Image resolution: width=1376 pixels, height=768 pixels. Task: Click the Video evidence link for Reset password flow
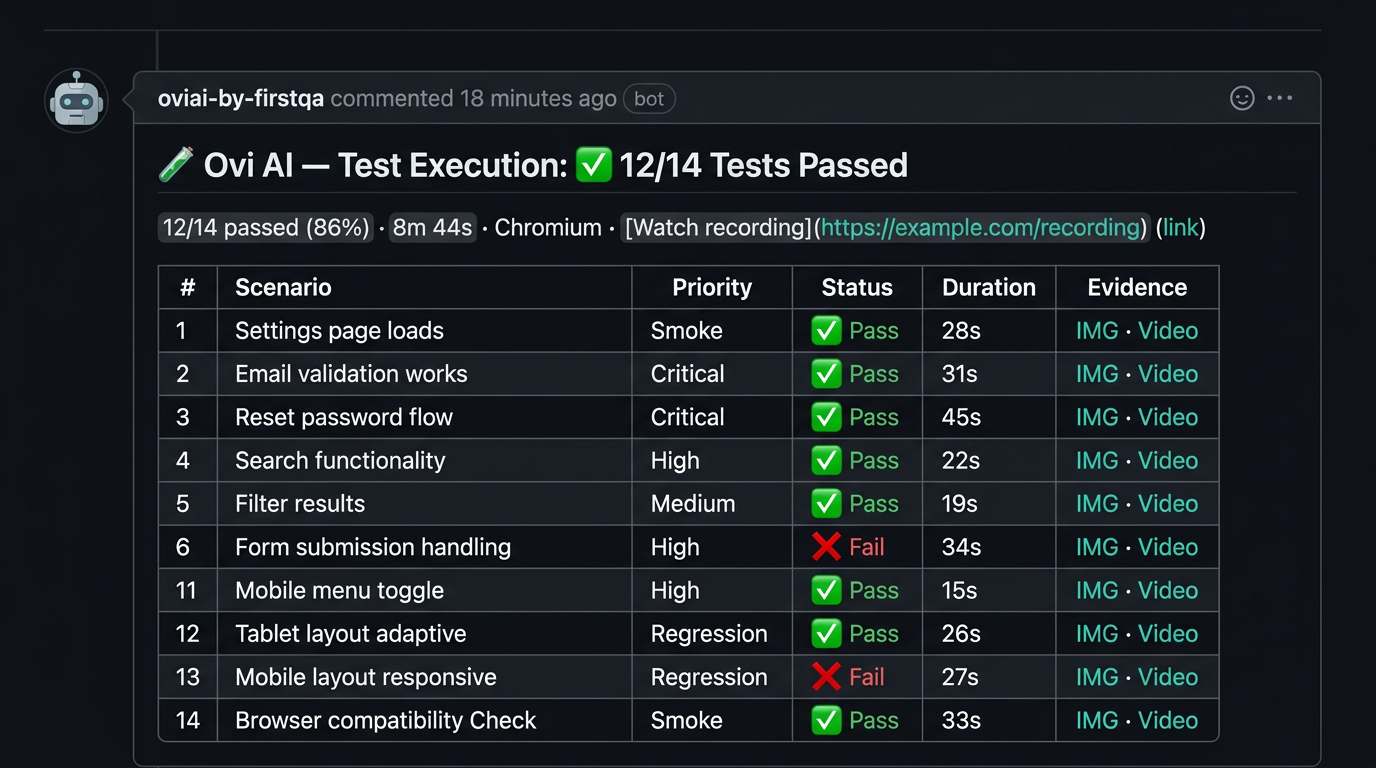pyautogui.click(x=1168, y=417)
